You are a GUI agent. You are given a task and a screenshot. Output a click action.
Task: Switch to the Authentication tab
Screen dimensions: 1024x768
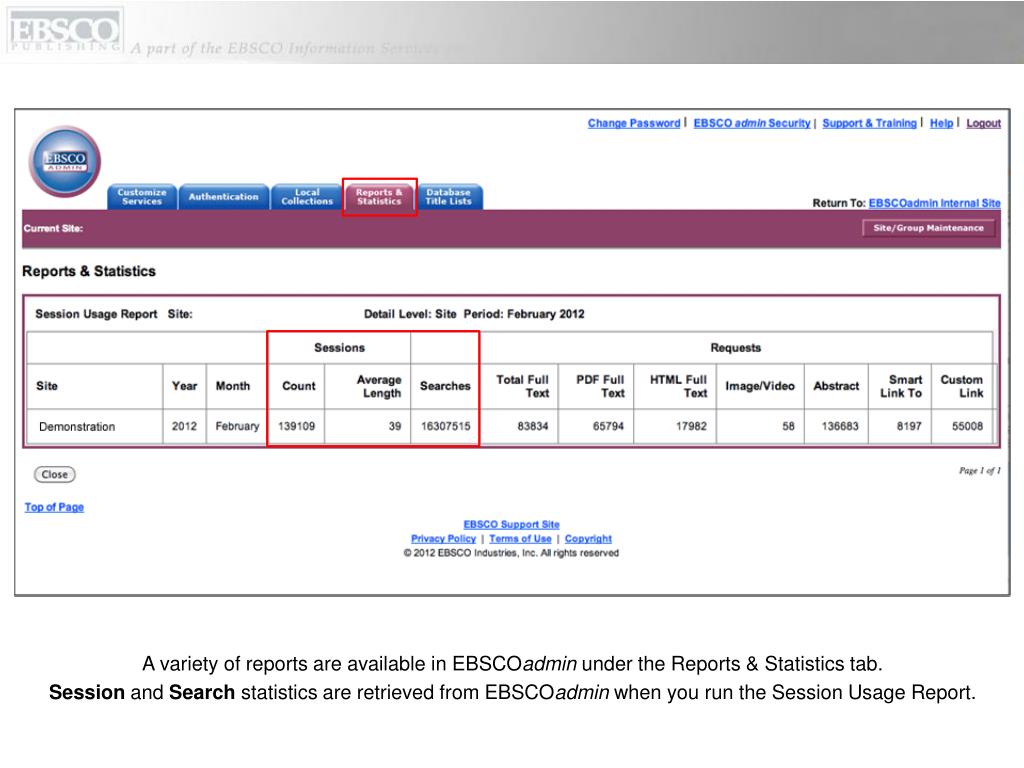pos(223,197)
